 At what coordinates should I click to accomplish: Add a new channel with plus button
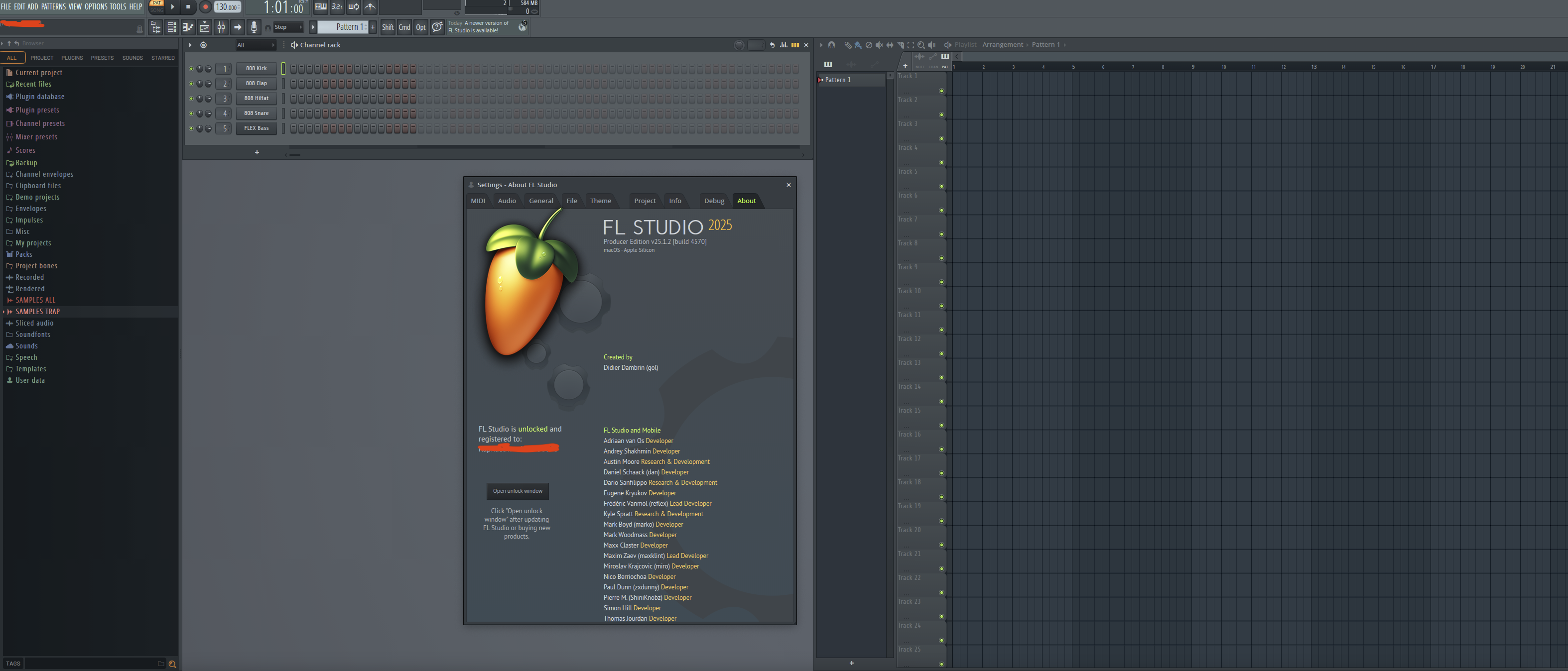coord(257,153)
